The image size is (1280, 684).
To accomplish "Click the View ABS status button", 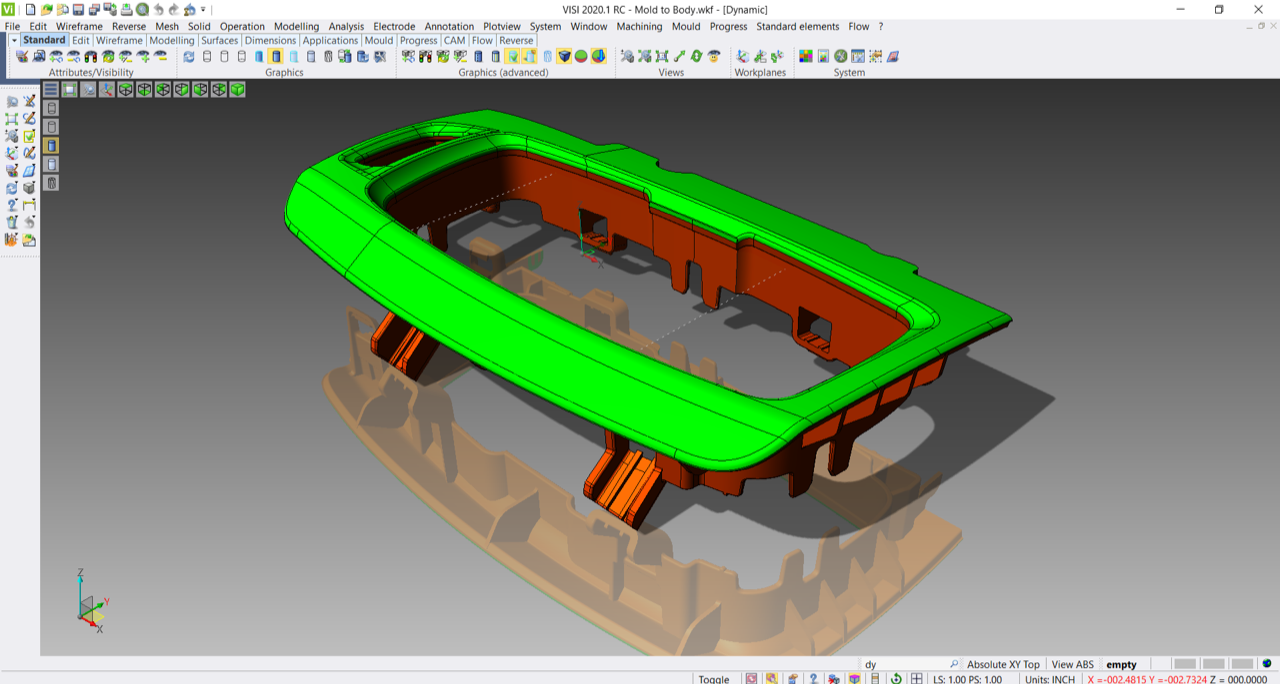I will (x=1072, y=664).
